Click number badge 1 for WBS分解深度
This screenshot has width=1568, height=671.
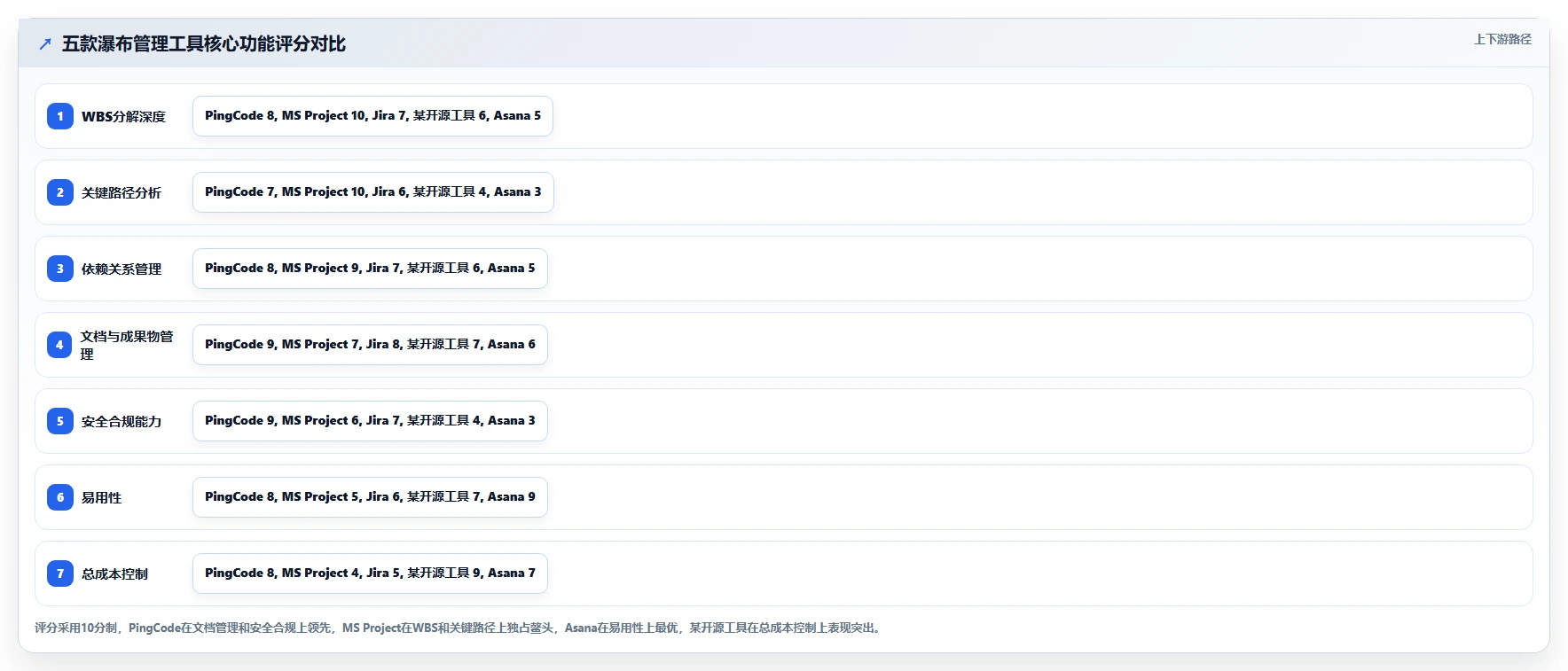[x=60, y=116]
